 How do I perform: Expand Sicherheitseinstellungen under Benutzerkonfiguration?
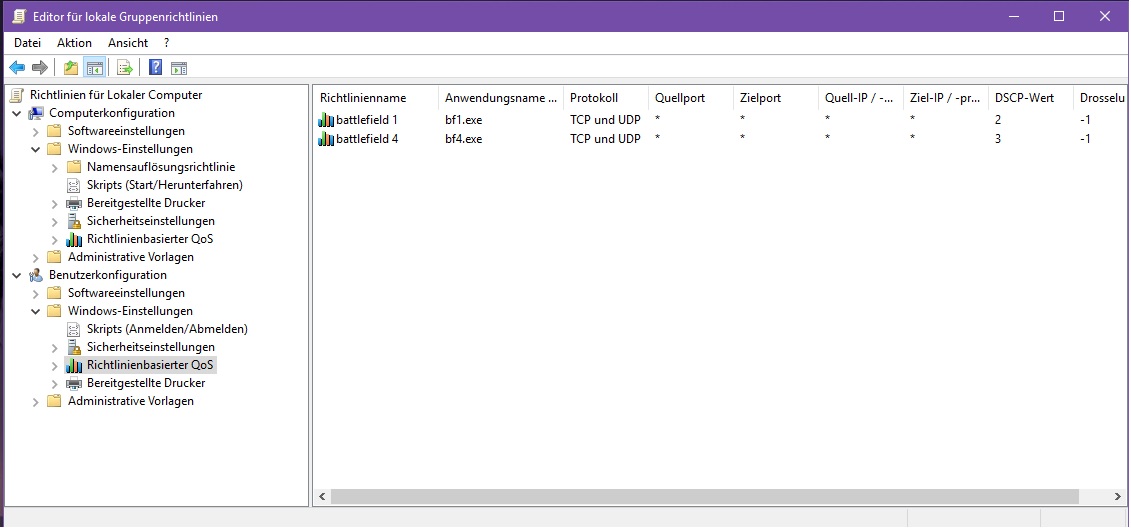(55, 348)
